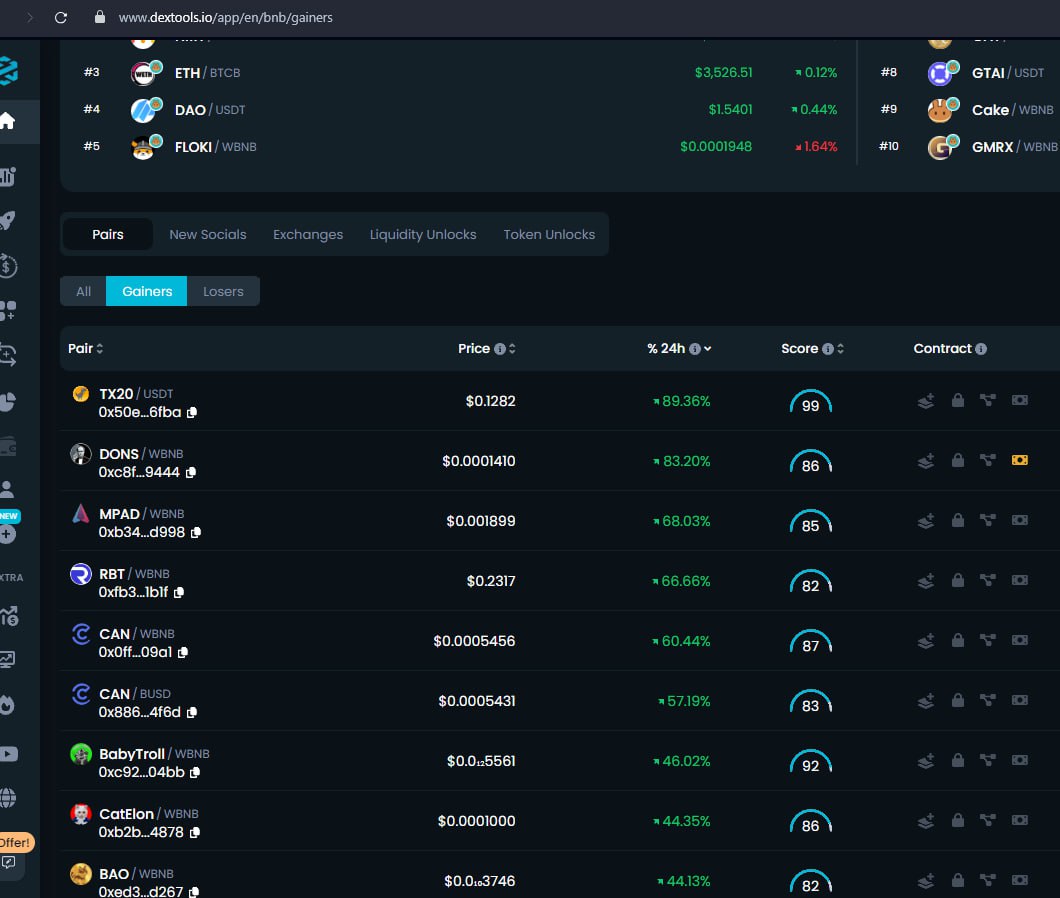Open the user account sidebar icon
The width and height of the screenshot is (1060, 898).
[7, 489]
